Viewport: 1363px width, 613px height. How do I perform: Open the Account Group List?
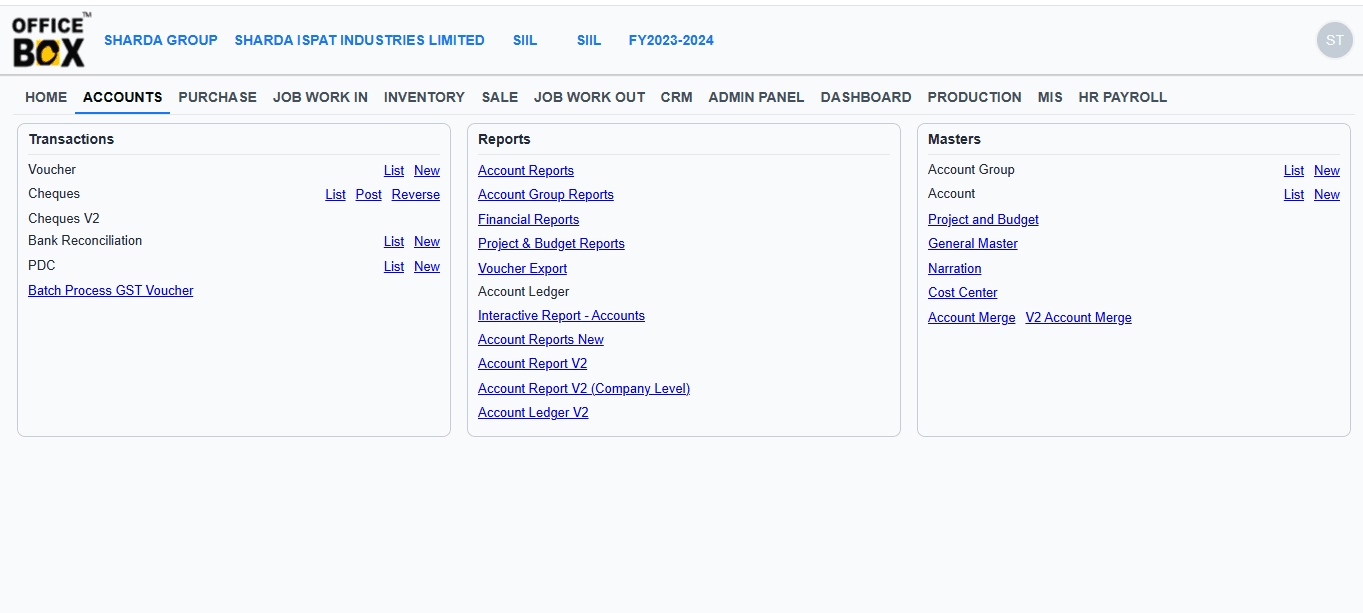[x=1294, y=171]
